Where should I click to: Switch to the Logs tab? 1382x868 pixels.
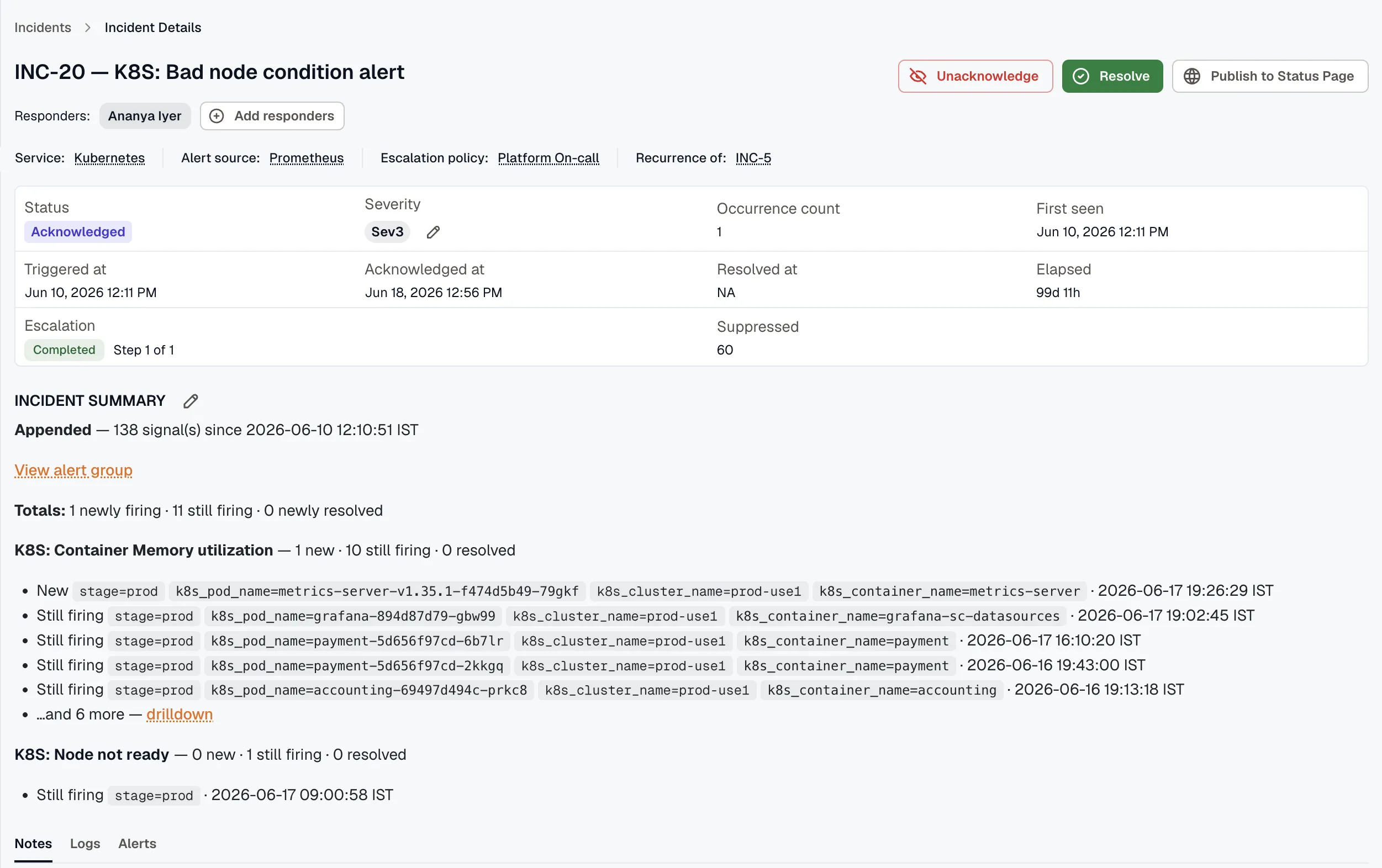click(85, 843)
